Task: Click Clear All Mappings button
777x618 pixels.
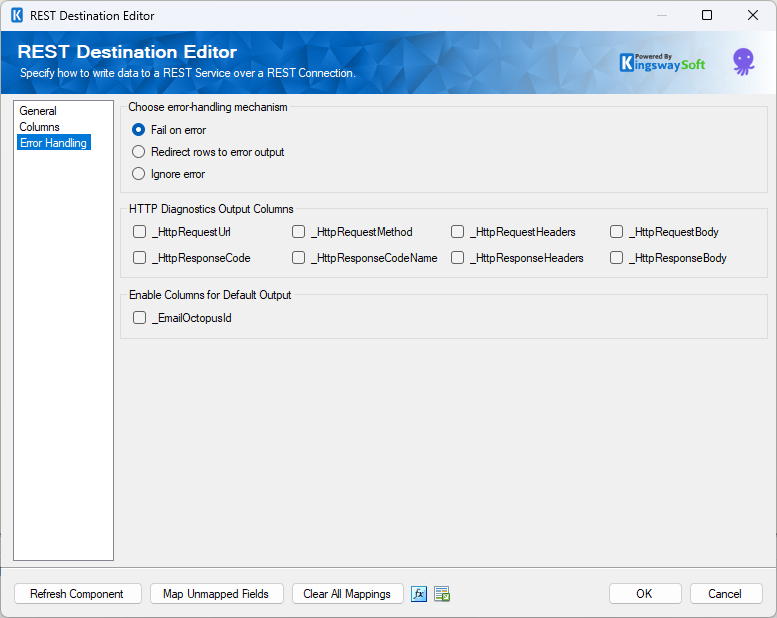Action: coord(347,594)
